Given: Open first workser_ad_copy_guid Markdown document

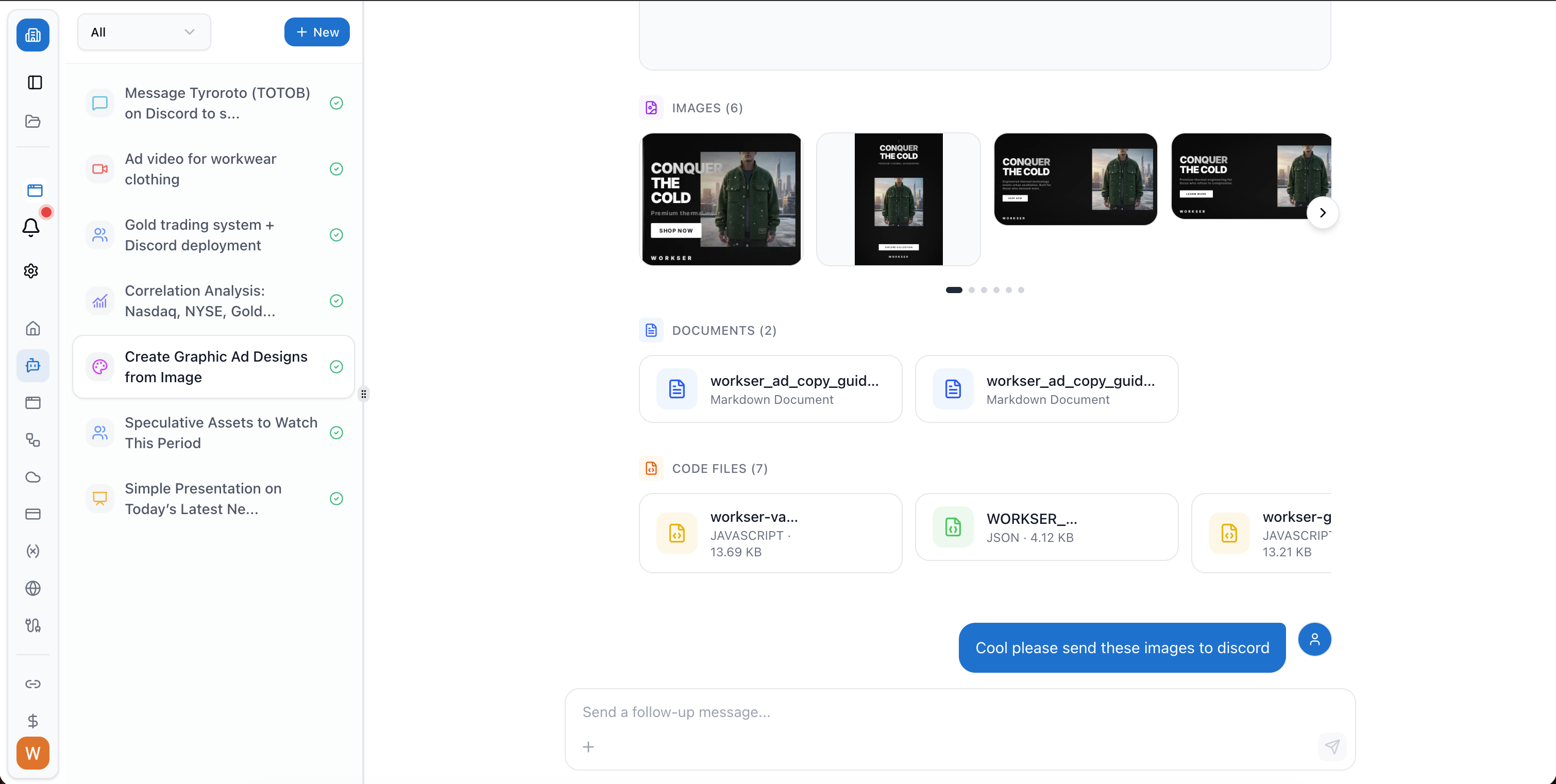Looking at the screenshot, I should click(x=770, y=389).
